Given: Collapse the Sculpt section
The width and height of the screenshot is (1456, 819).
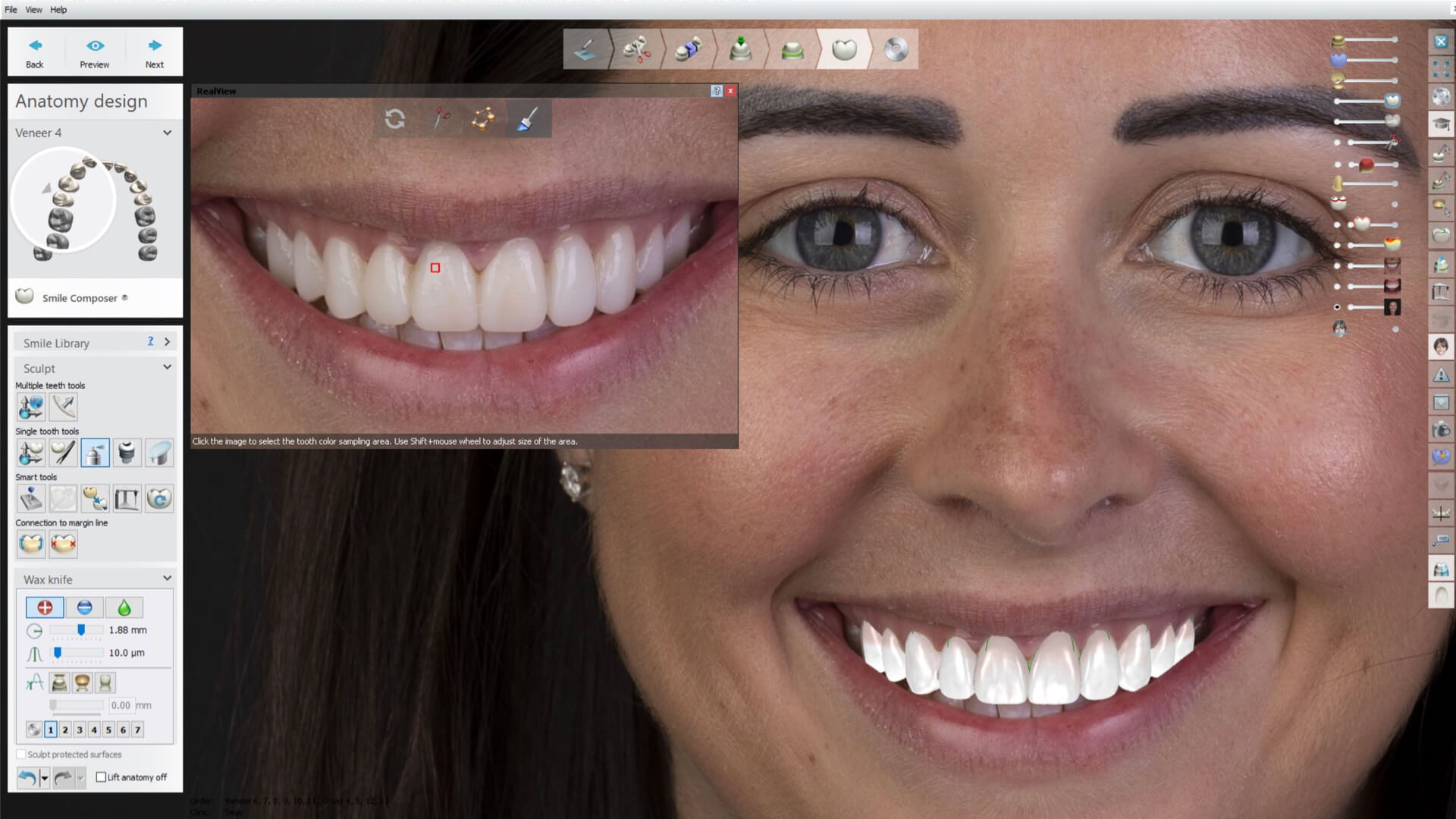Looking at the screenshot, I should 168,367.
